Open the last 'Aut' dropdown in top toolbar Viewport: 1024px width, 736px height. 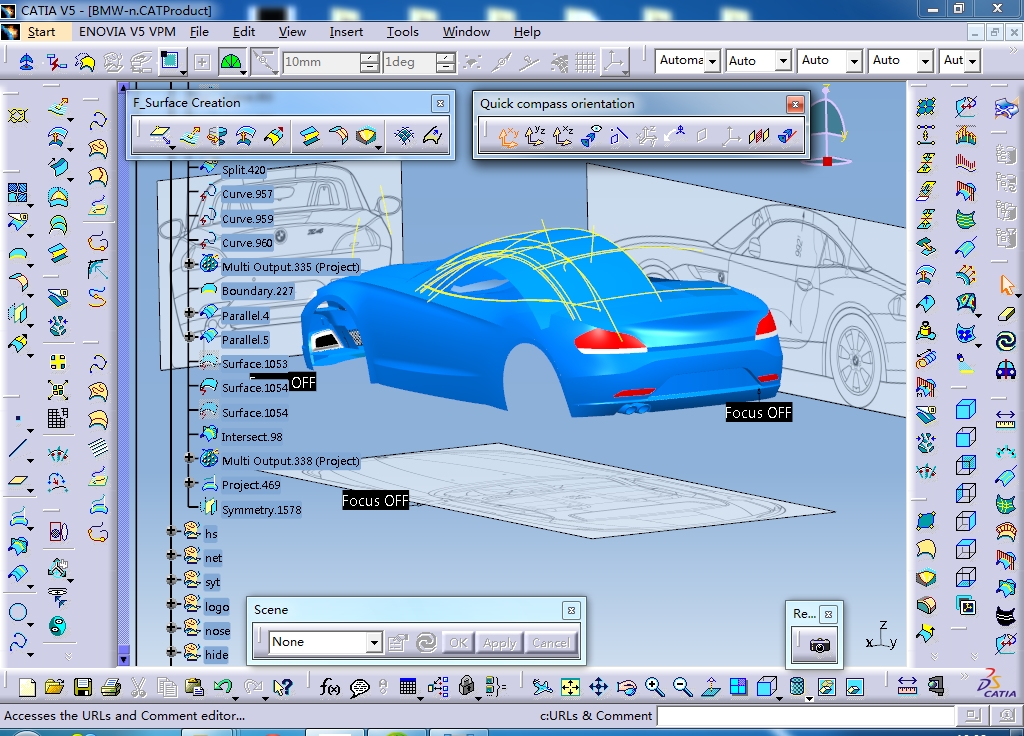972,61
